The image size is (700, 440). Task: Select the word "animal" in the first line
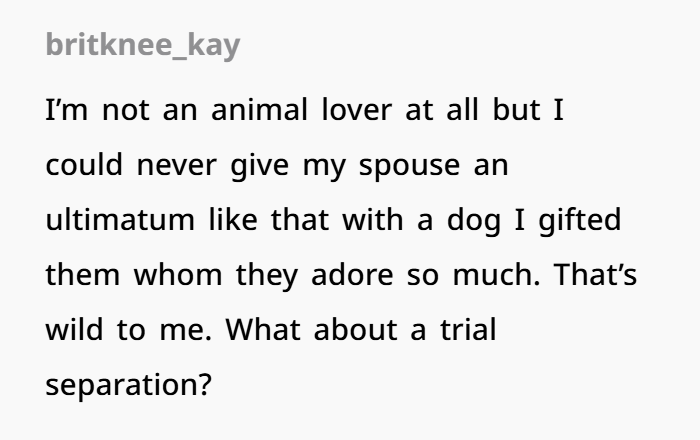point(259,109)
